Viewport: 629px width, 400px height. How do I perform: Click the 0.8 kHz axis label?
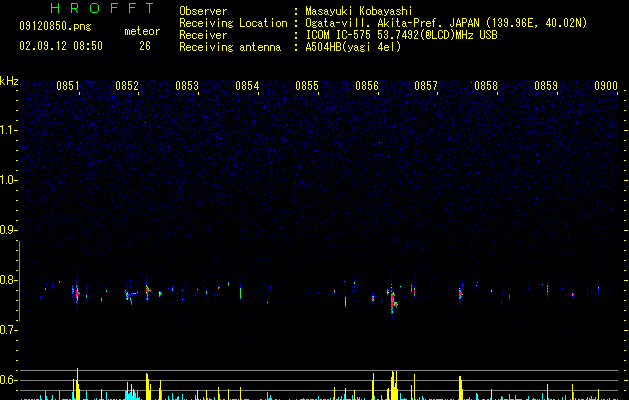point(8,280)
